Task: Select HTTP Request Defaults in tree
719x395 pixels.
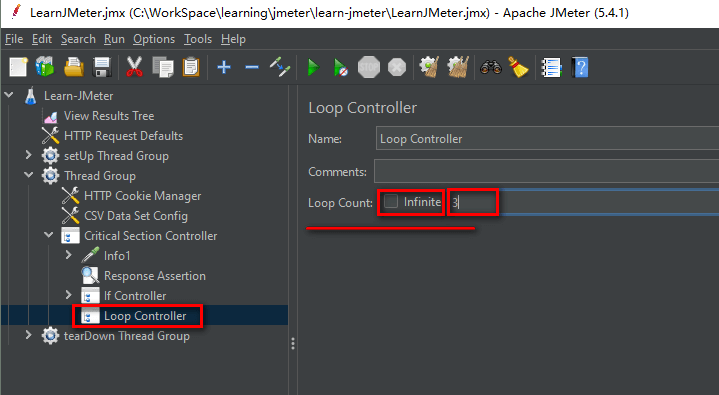Action: [123, 136]
